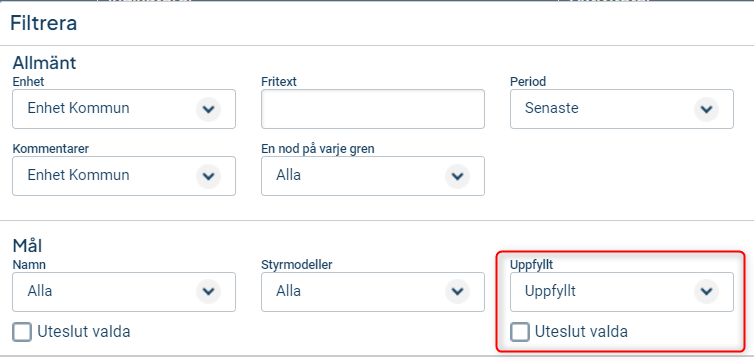Viewport: 754px width, 361px height.
Task: Check 'Uteslut valda' under the Uppfyllt dropdown
Action: pyautogui.click(x=520, y=332)
